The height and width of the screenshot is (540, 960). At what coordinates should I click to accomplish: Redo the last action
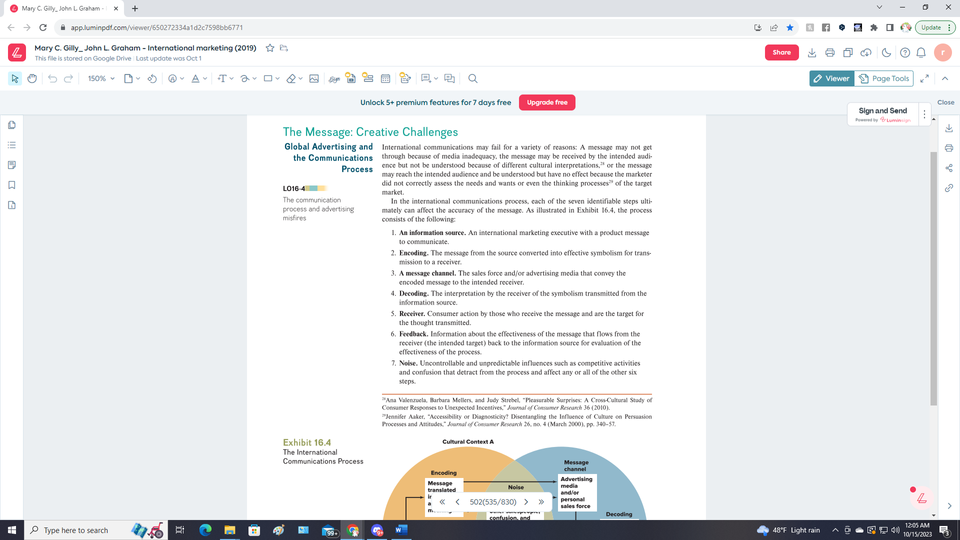point(69,78)
